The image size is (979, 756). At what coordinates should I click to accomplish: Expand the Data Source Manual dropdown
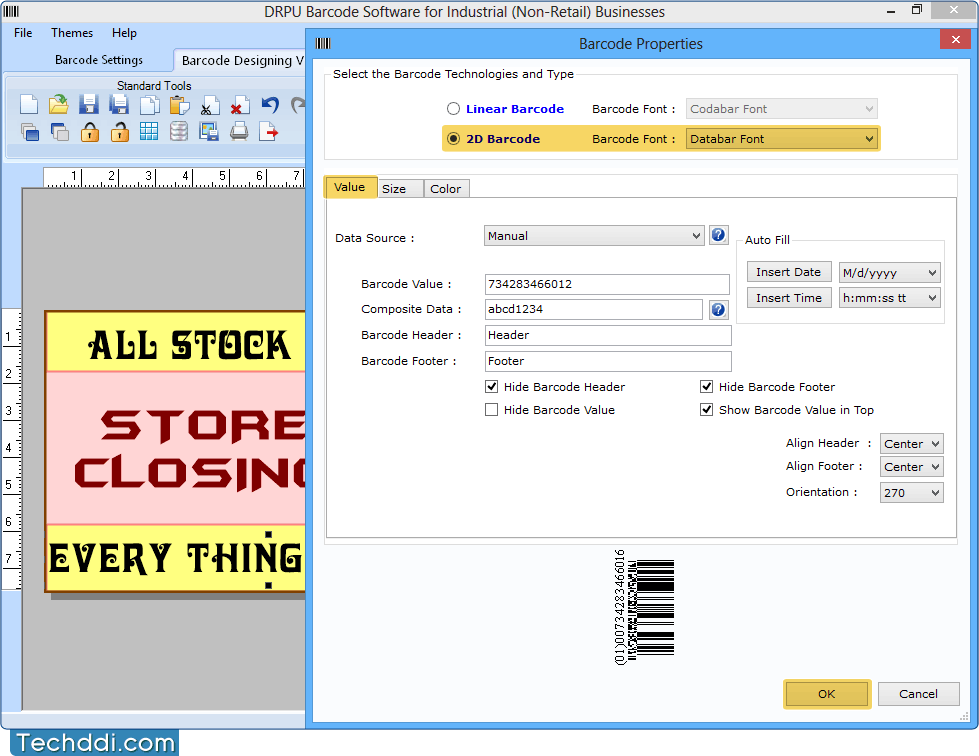pyautogui.click(x=594, y=235)
